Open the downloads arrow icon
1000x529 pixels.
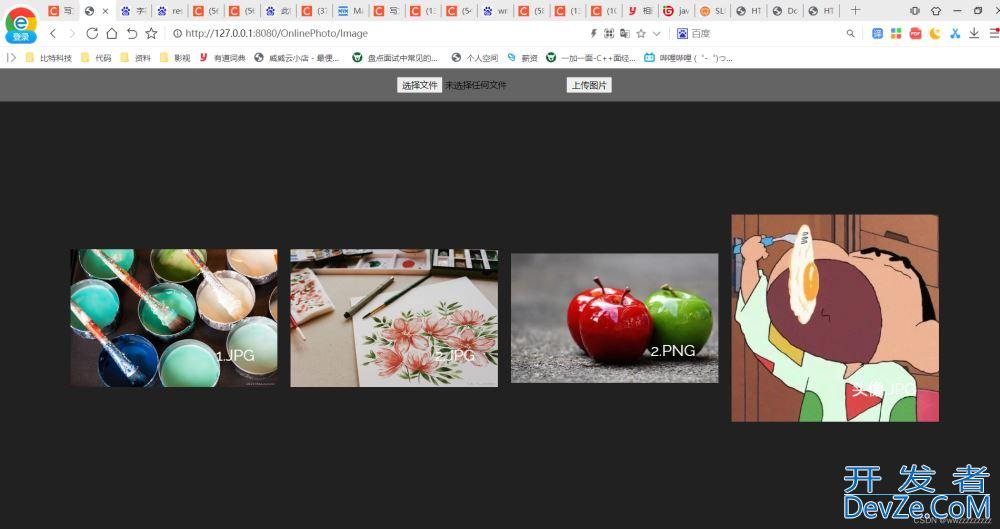(x=974, y=33)
